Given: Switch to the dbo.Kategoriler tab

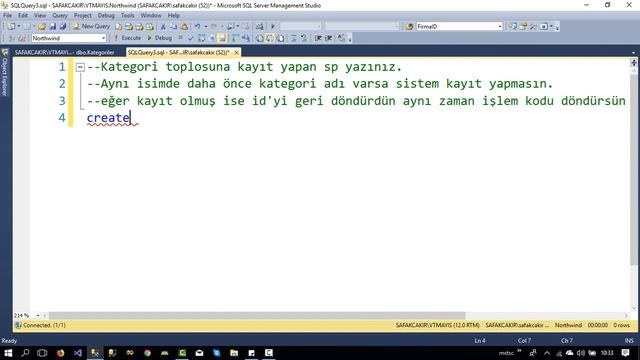Looking at the screenshot, I should 64,52.
